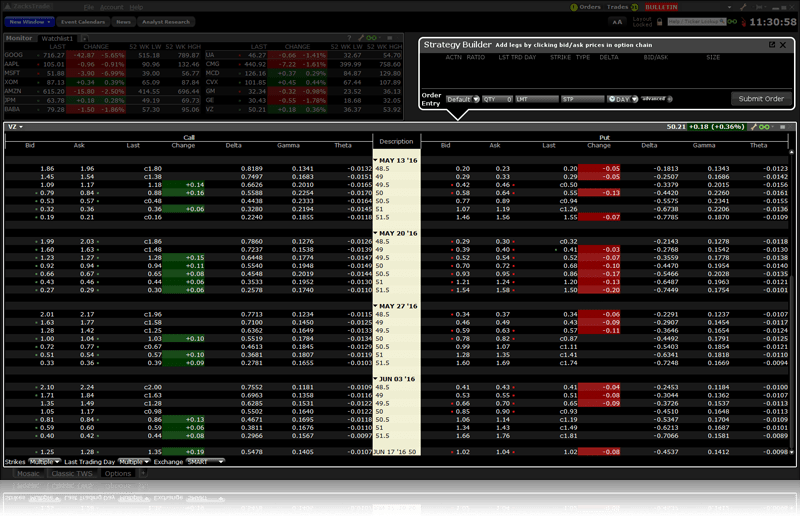The image size is (800, 520).
Task: Click the LMT price field
Action: 537,99
